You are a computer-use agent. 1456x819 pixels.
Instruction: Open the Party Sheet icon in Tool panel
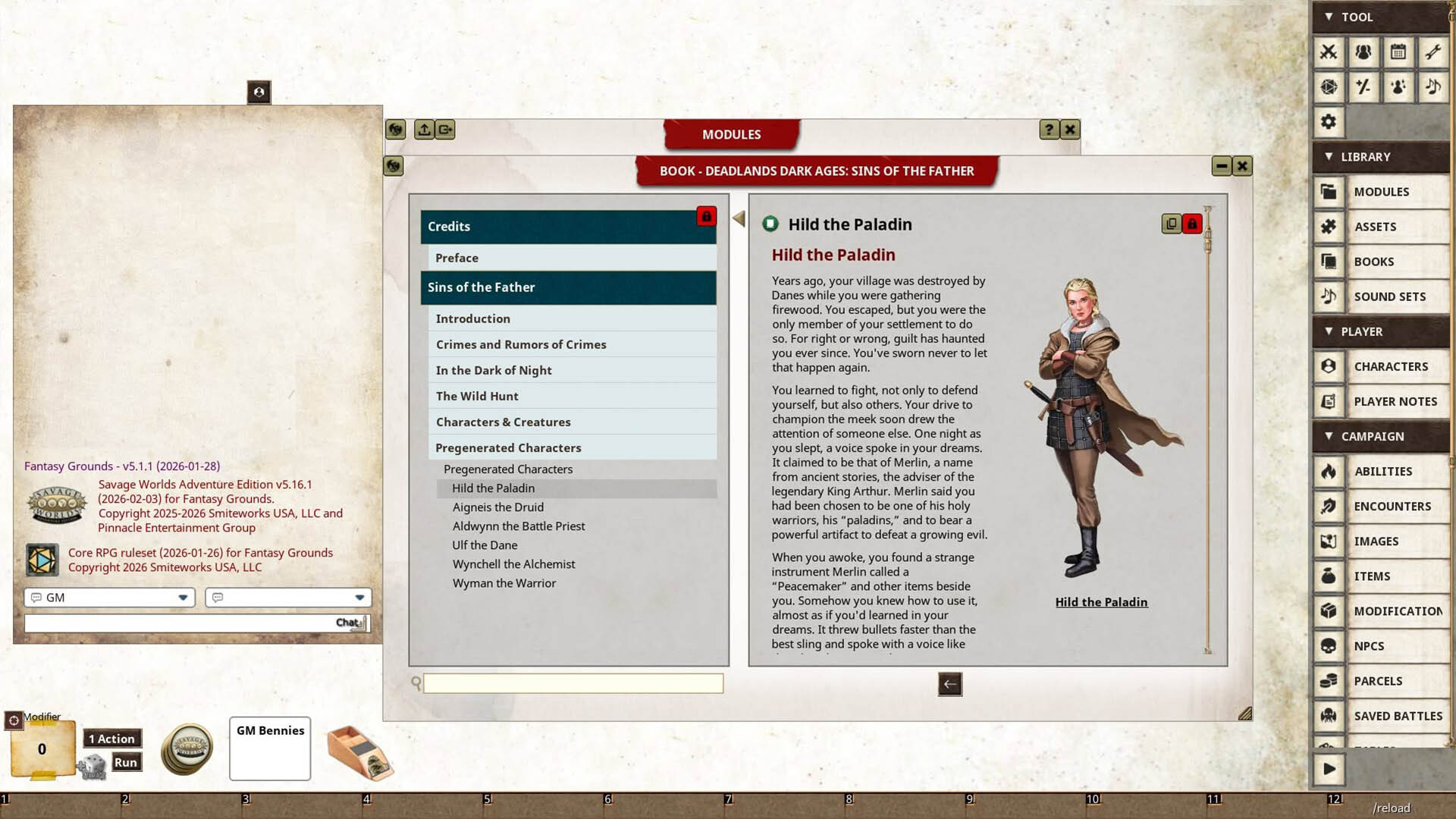1363,53
